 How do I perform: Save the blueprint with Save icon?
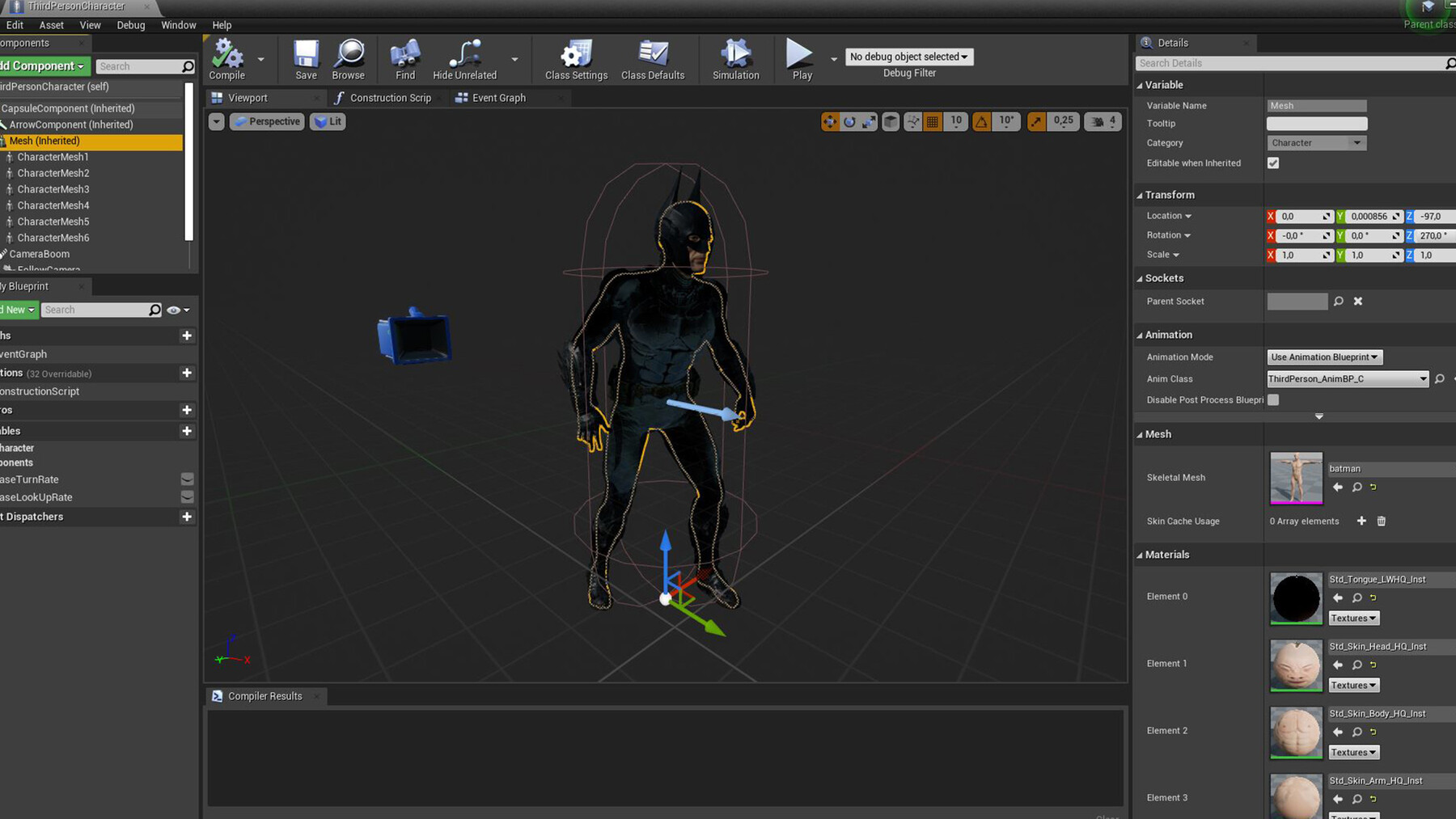[x=306, y=60]
